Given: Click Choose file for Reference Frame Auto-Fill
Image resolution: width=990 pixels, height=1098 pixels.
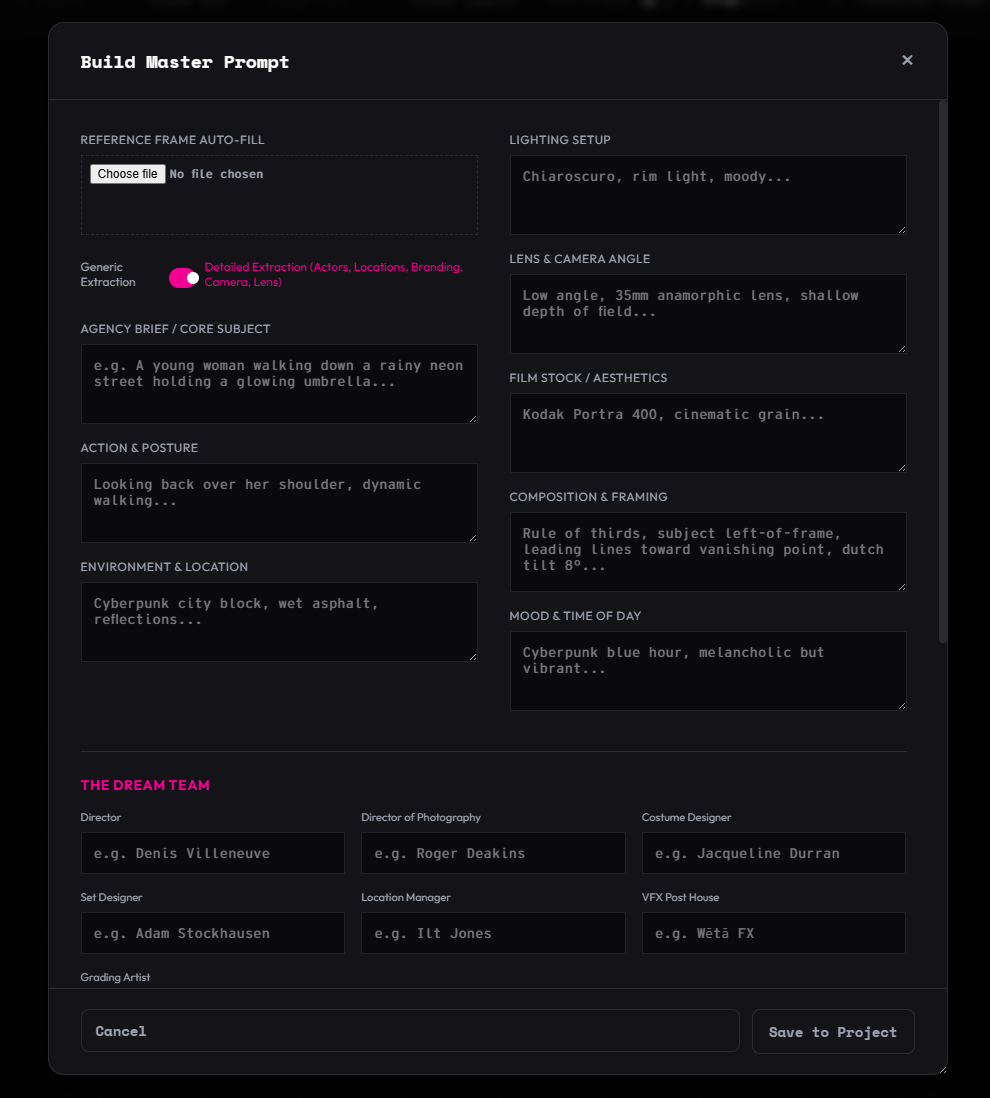Looking at the screenshot, I should coord(127,173).
